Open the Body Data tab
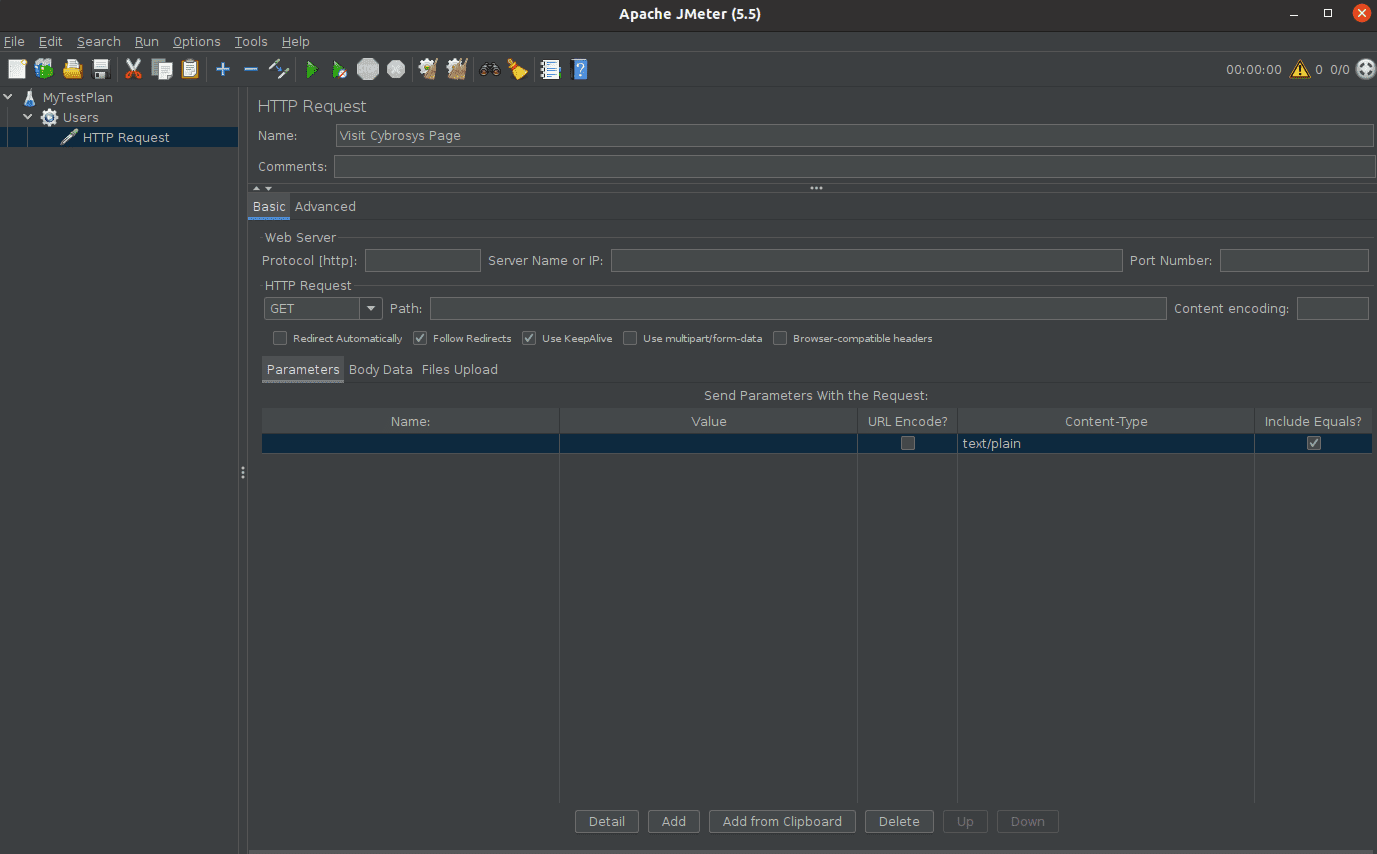The width and height of the screenshot is (1377, 854). 380,369
